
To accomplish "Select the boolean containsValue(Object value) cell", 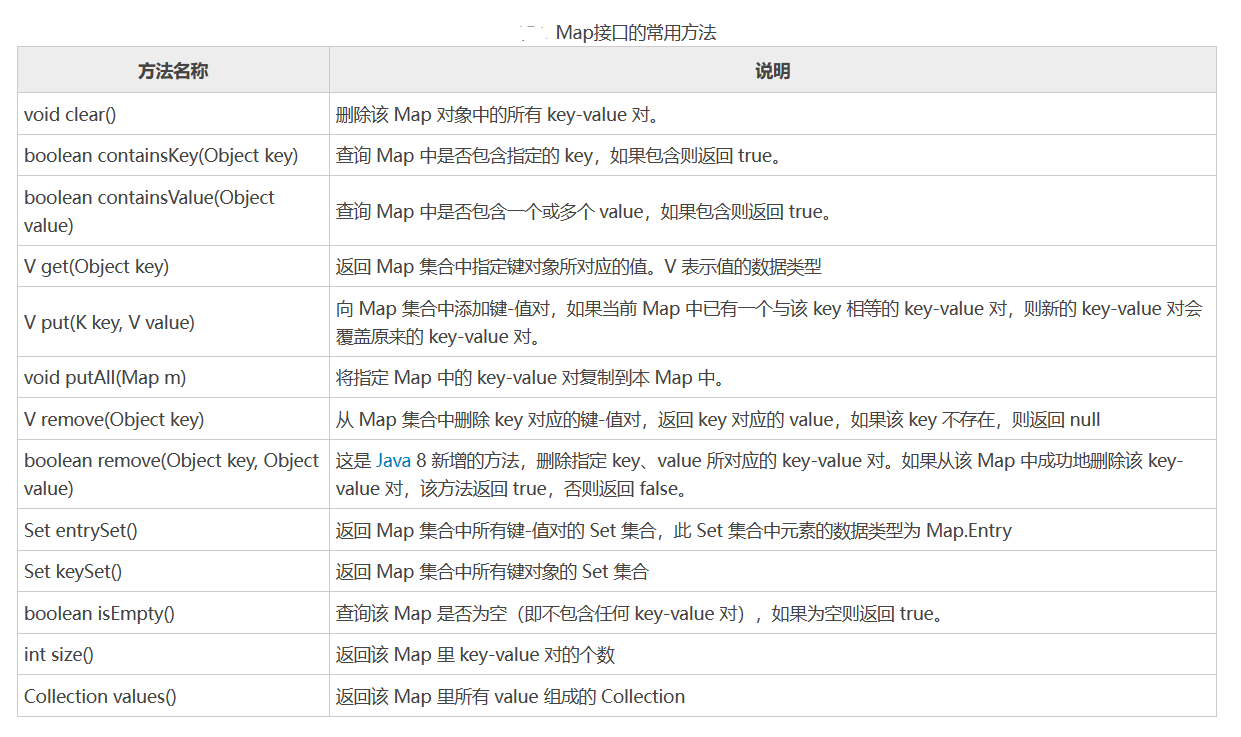I will tap(150, 211).
